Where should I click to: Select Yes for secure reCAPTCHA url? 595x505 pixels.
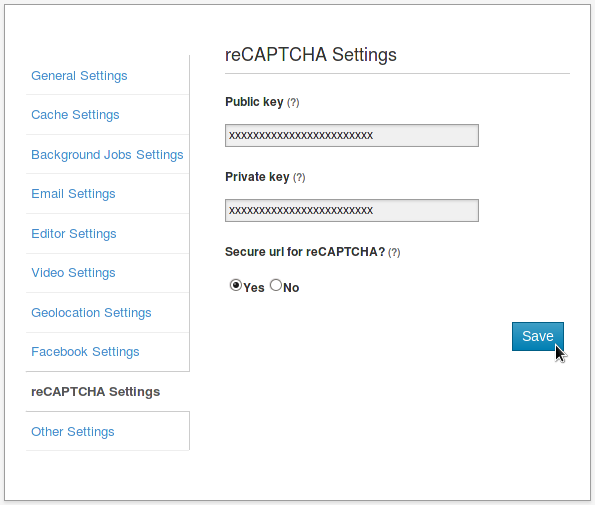click(x=236, y=285)
